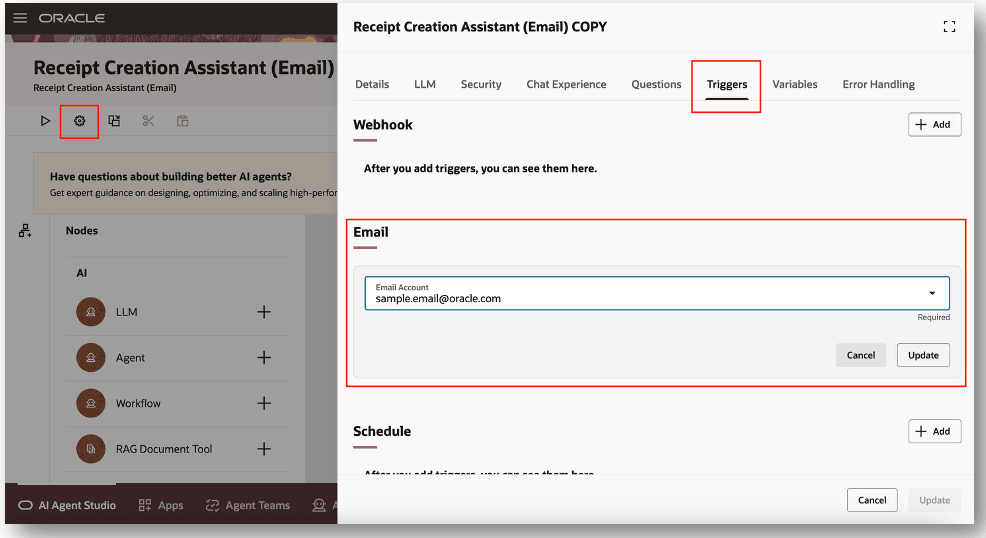Image resolution: width=986 pixels, height=538 pixels.
Task: Click the RAG Document Tool round icon
Action: pos(91,449)
